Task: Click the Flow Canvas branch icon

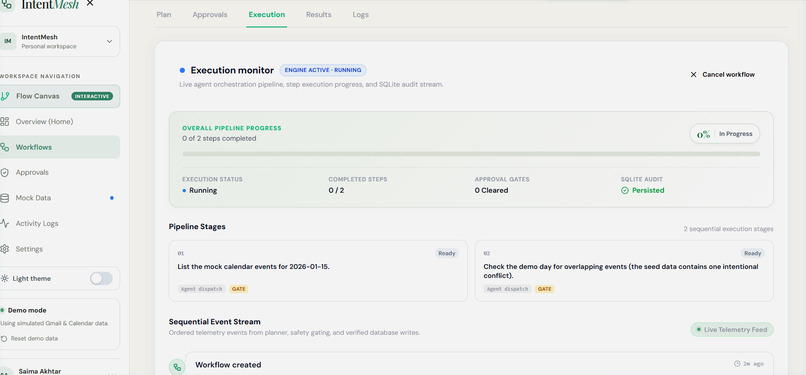Action: tap(5, 96)
